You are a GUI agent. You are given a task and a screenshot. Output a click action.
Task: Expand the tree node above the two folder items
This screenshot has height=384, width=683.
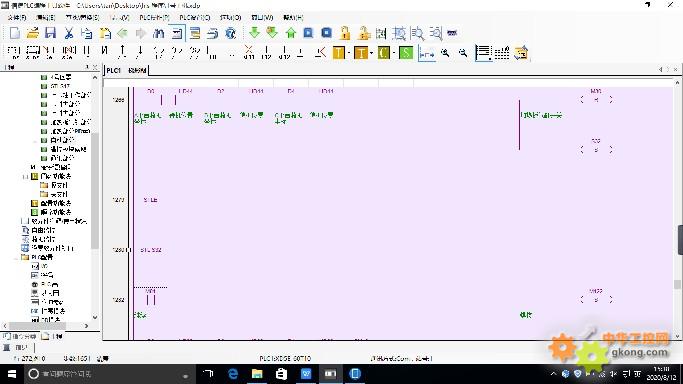click(25, 176)
